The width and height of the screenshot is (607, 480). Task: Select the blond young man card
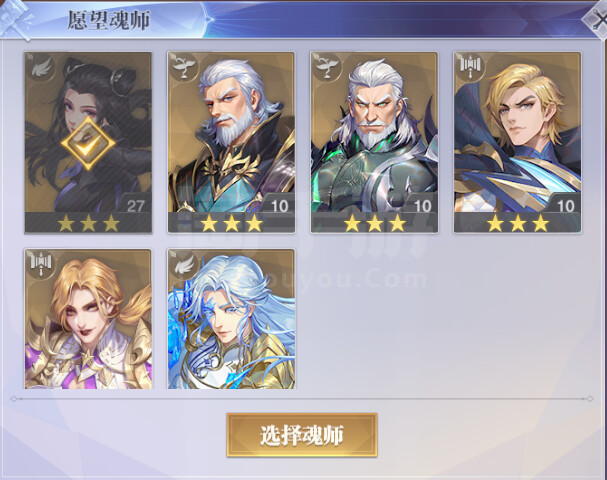click(x=517, y=142)
